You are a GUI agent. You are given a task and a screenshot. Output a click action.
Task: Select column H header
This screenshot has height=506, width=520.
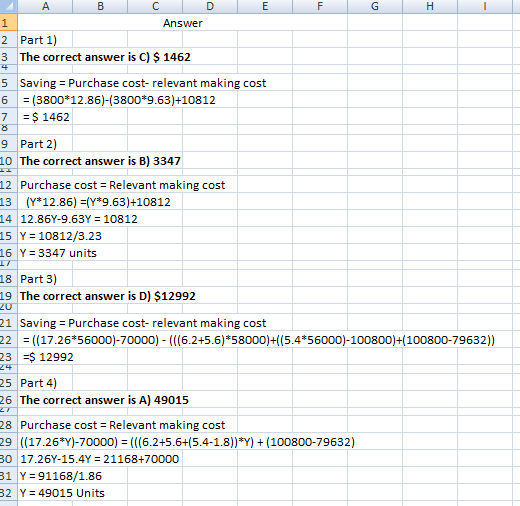[x=430, y=6]
